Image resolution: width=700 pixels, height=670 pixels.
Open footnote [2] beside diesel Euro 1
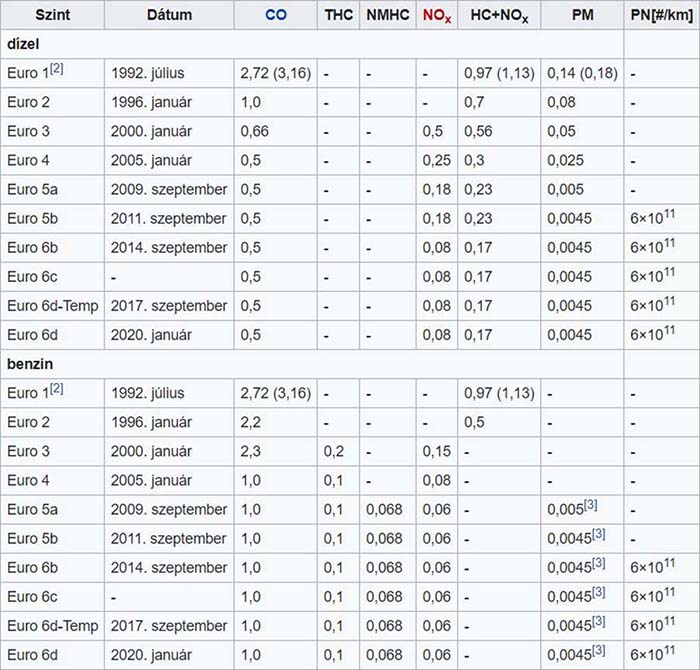57,69
